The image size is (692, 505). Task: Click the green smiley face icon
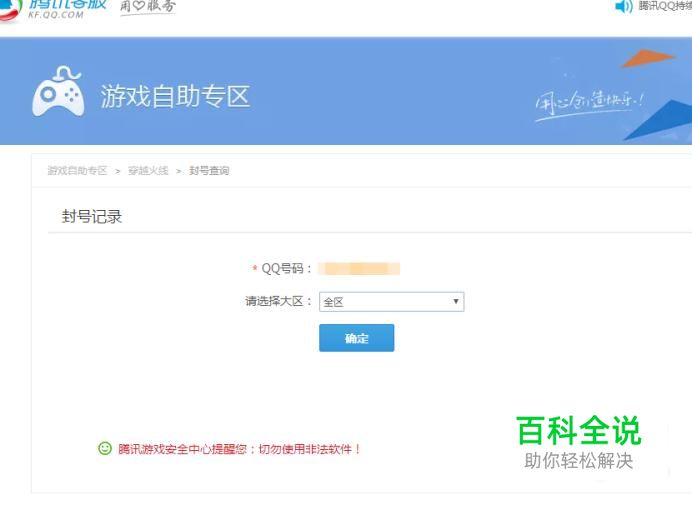click(x=105, y=448)
